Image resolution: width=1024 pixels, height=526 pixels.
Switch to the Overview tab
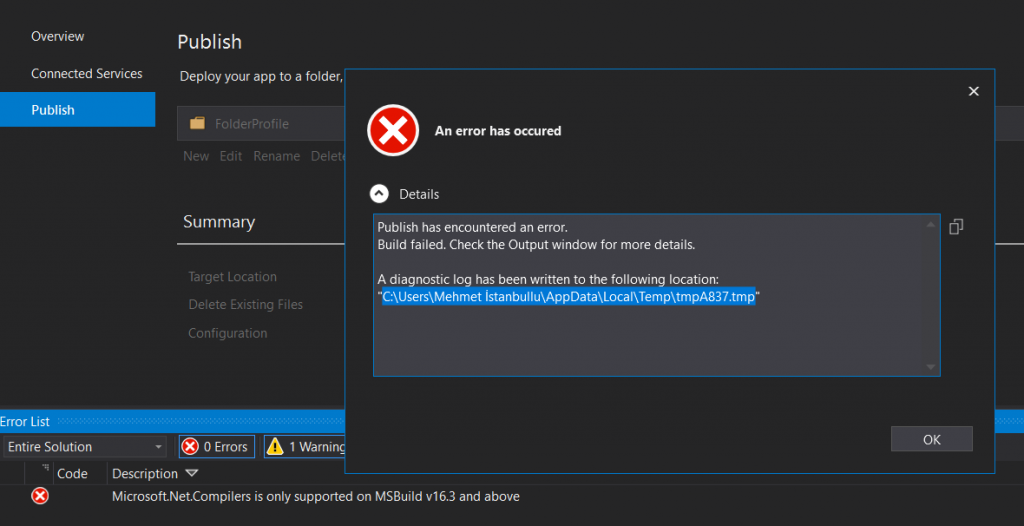pyautogui.click(x=58, y=37)
